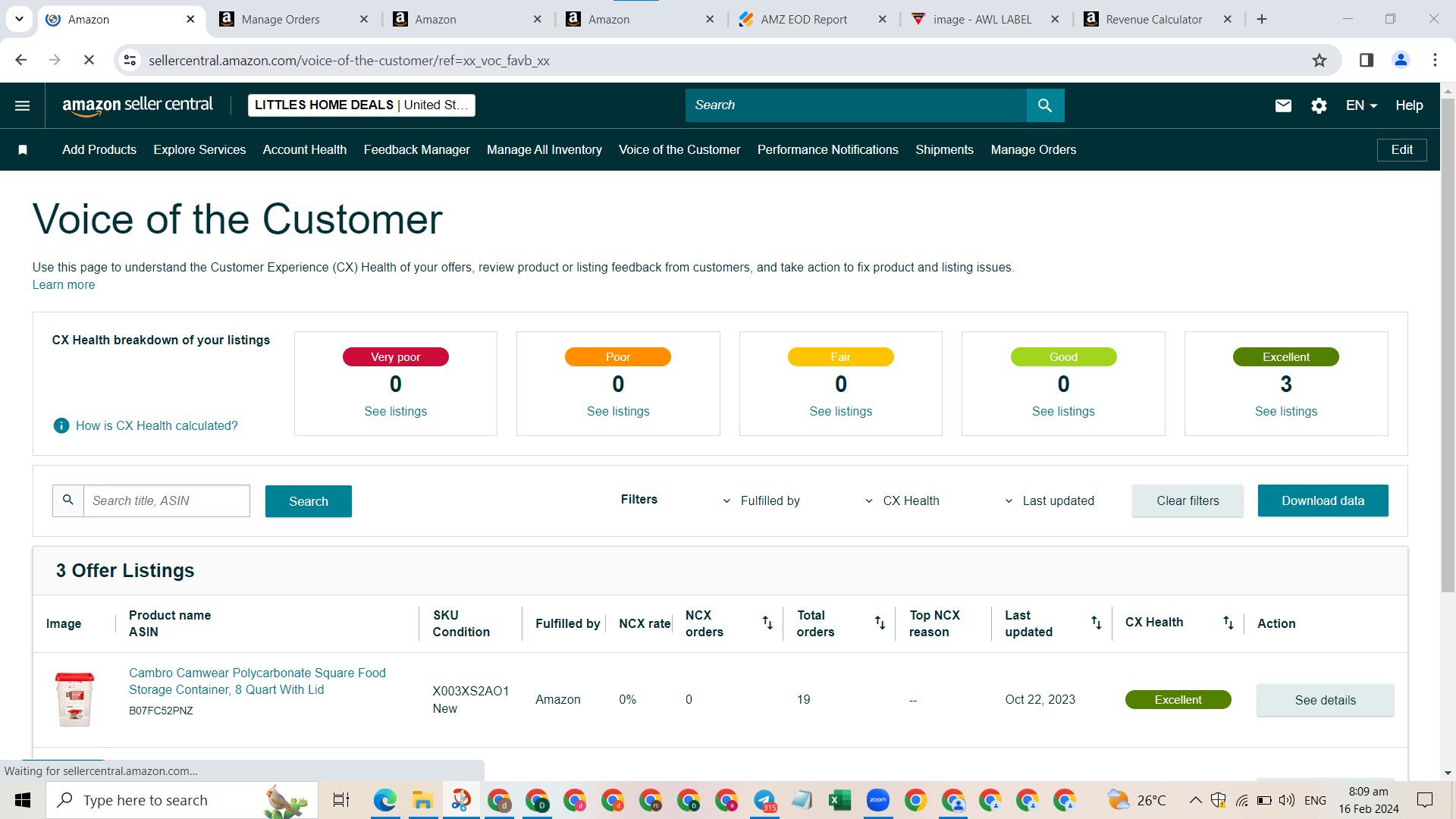Open How is CX Health calculated link

point(156,426)
